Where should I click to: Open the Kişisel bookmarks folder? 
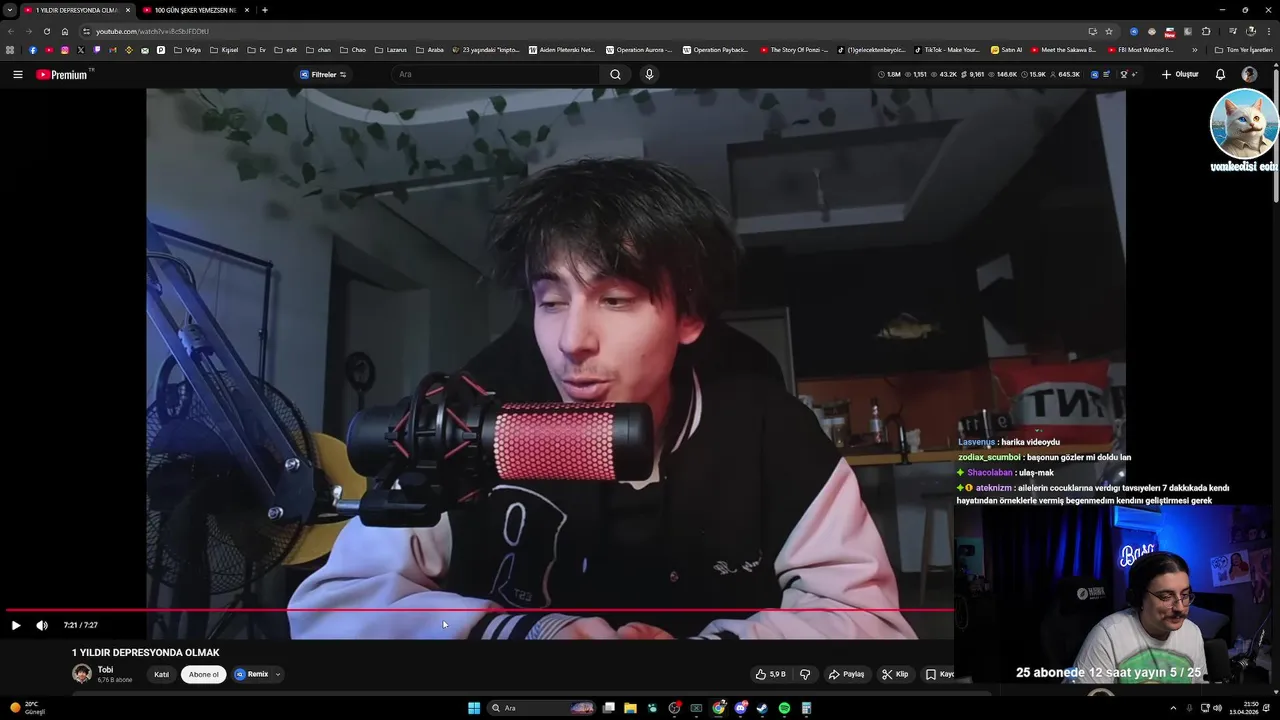(224, 49)
